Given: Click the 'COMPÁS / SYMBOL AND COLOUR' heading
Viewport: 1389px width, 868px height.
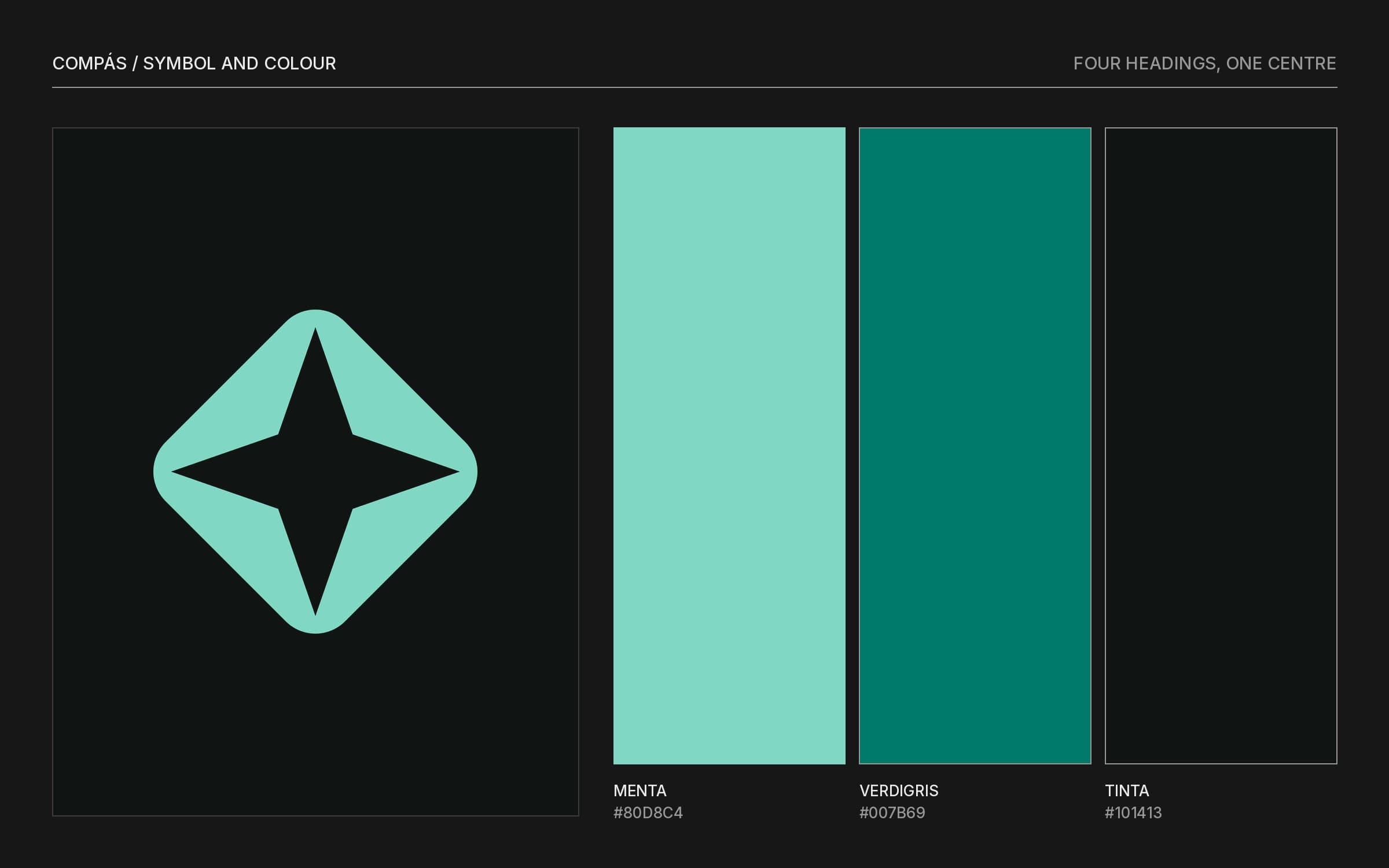Looking at the screenshot, I should 194,63.
